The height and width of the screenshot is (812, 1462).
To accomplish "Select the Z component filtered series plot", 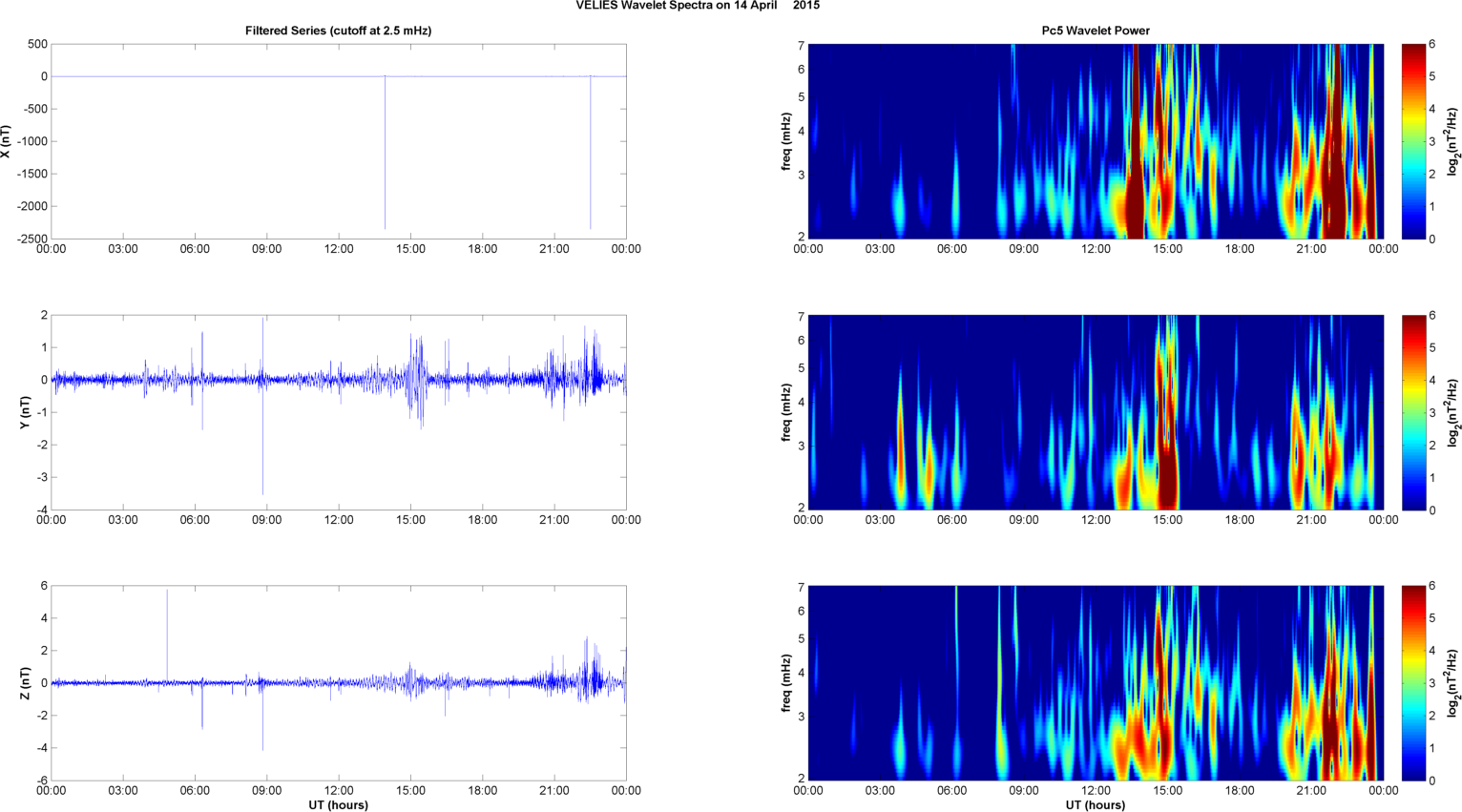I will coord(339,683).
